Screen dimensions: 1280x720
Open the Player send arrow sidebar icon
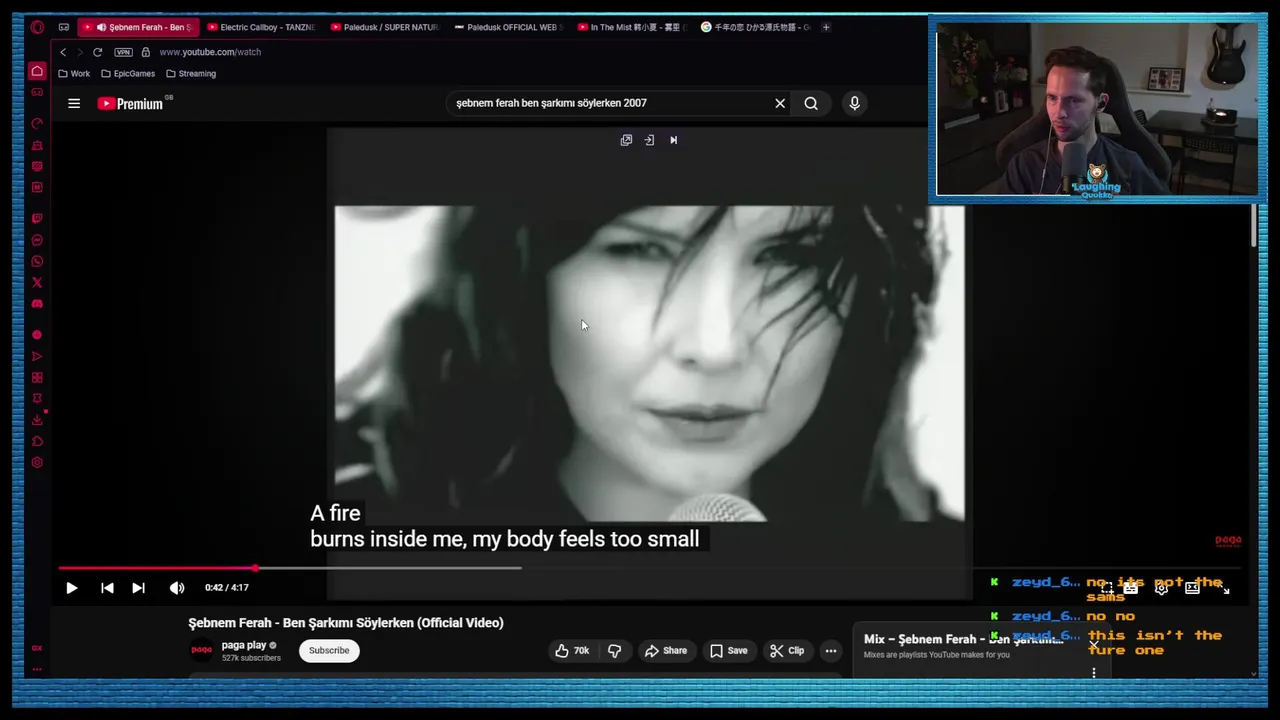coord(37,356)
